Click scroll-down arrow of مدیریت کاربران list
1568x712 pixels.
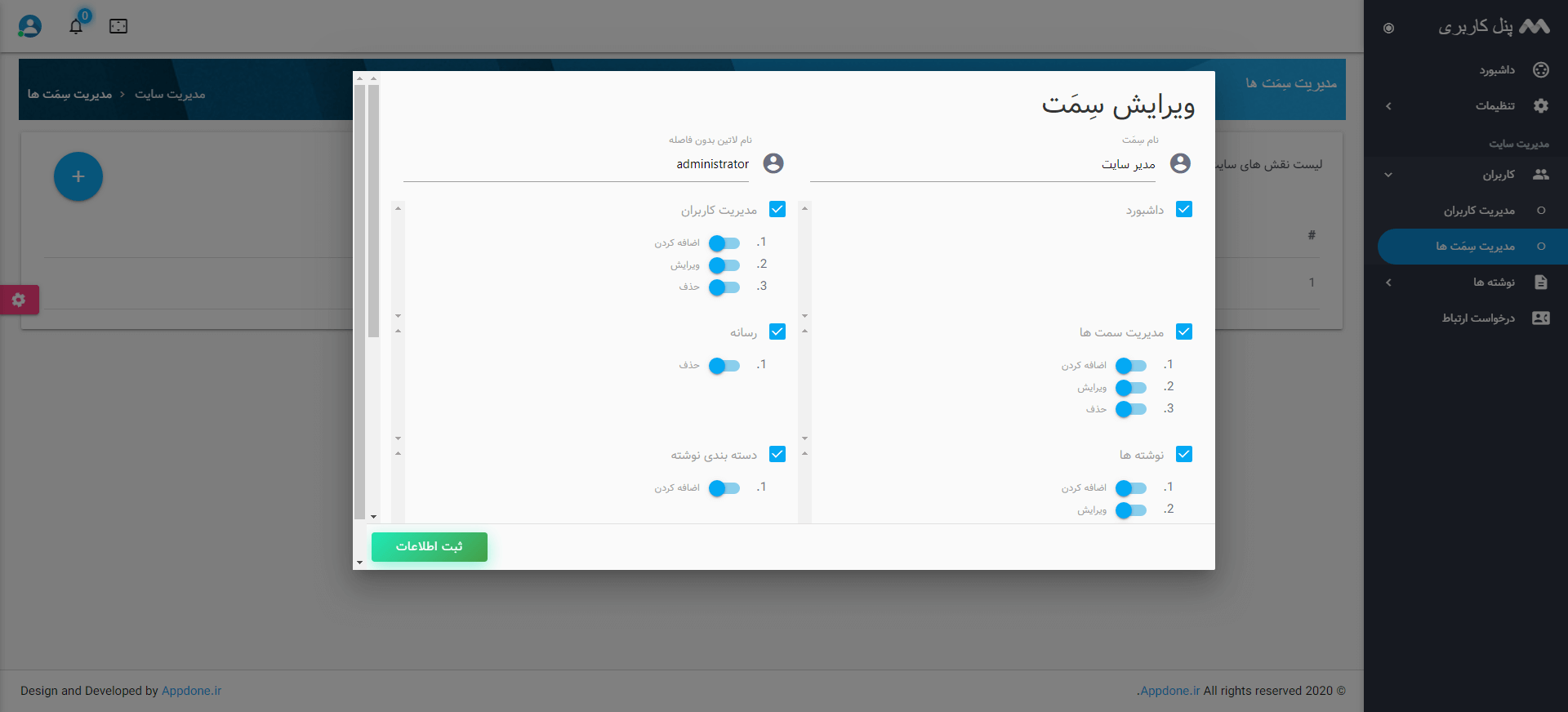coord(398,315)
